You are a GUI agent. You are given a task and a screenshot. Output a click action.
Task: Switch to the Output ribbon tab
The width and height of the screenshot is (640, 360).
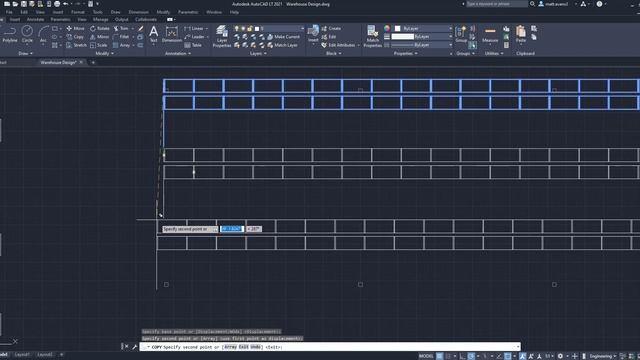(121, 20)
